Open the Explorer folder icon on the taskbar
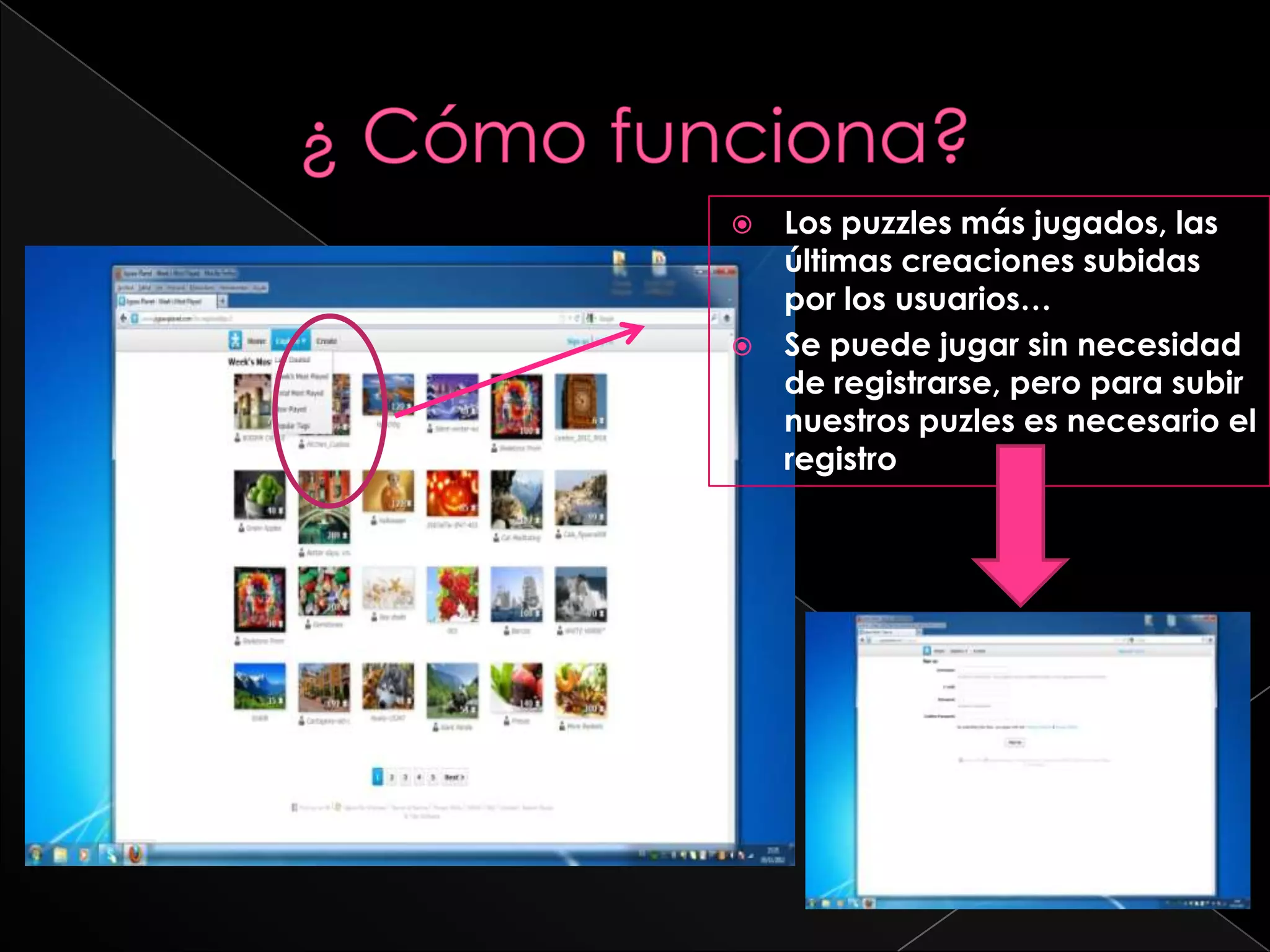The width and height of the screenshot is (1270, 952). click(60, 855)
